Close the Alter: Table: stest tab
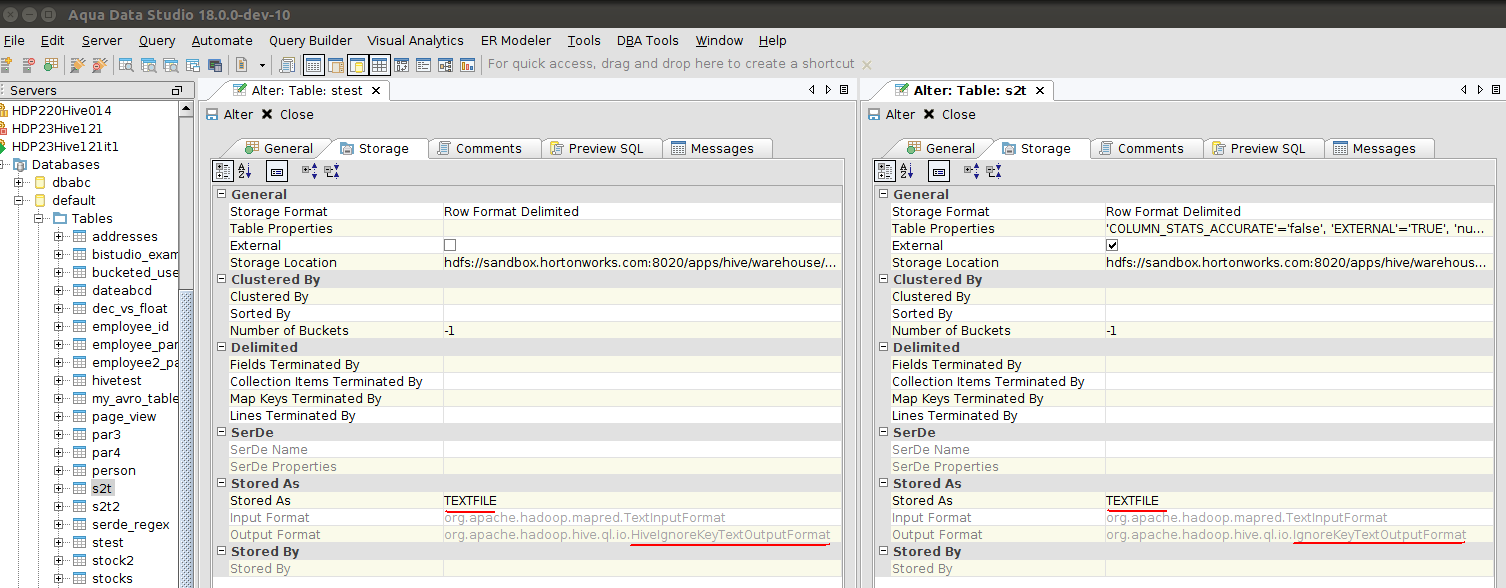The width and height of the screenshot is (1506, 588). (x=376, y=90)
